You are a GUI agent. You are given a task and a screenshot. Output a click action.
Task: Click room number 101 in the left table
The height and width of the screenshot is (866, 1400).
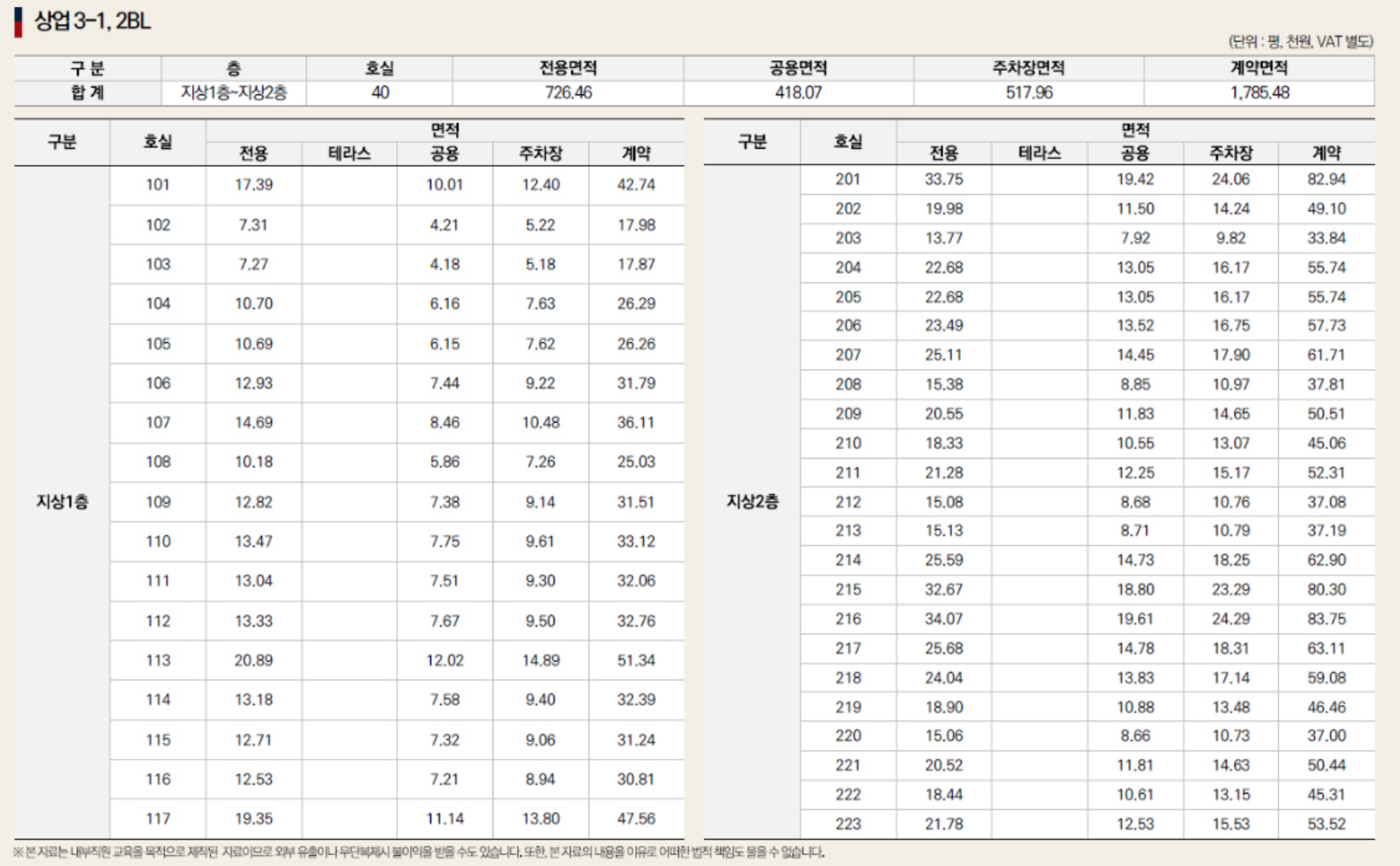159,184
